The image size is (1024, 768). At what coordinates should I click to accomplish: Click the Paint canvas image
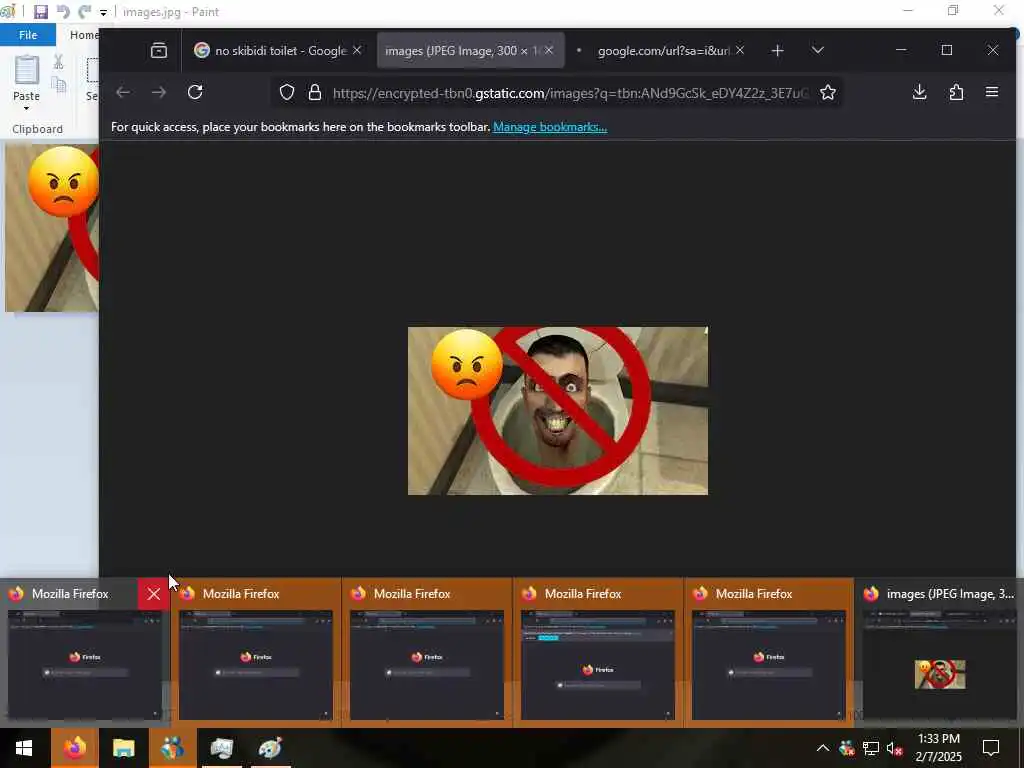click(52, 228)
